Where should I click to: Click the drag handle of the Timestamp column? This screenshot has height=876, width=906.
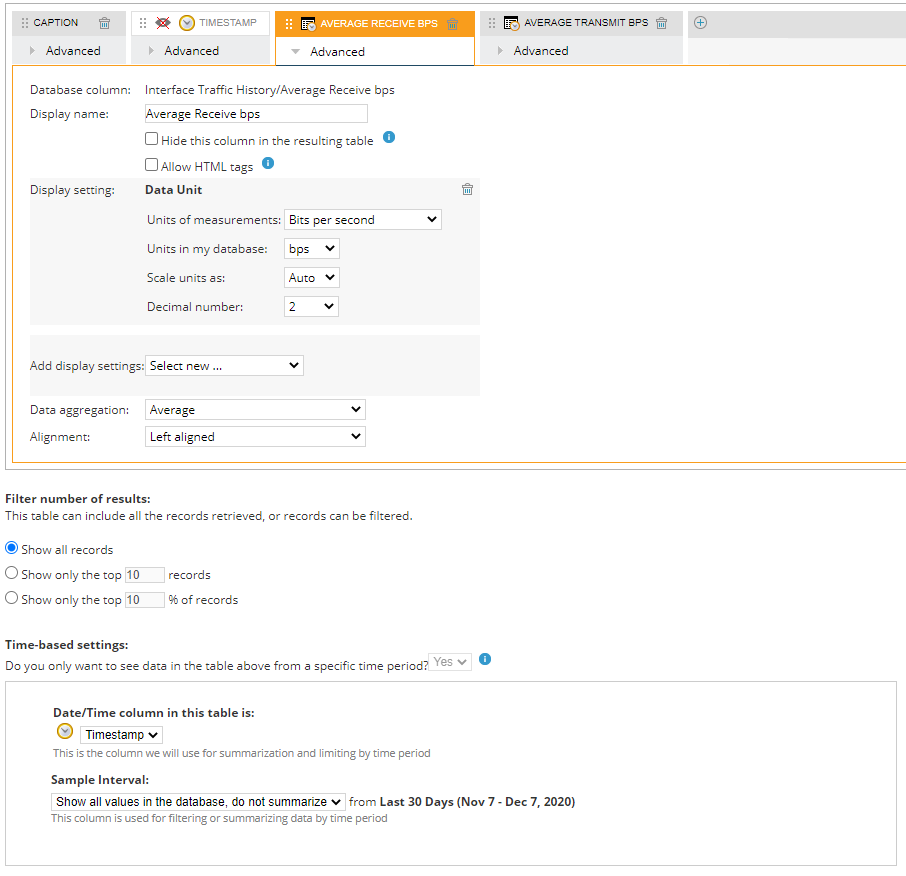(x=143, y=23)
